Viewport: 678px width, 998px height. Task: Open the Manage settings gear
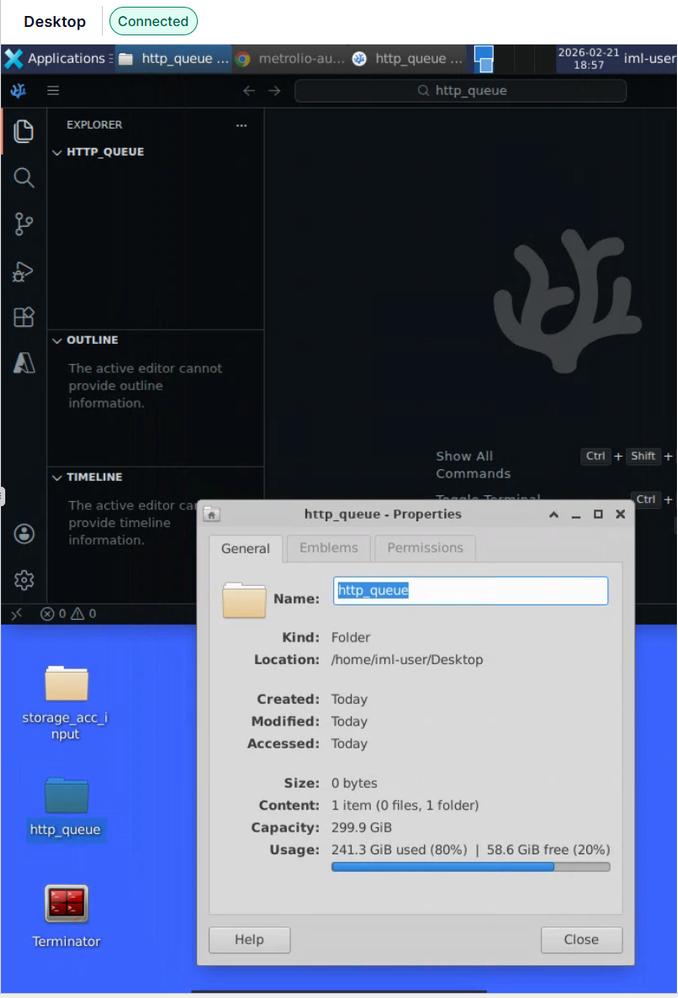(24, 580)
